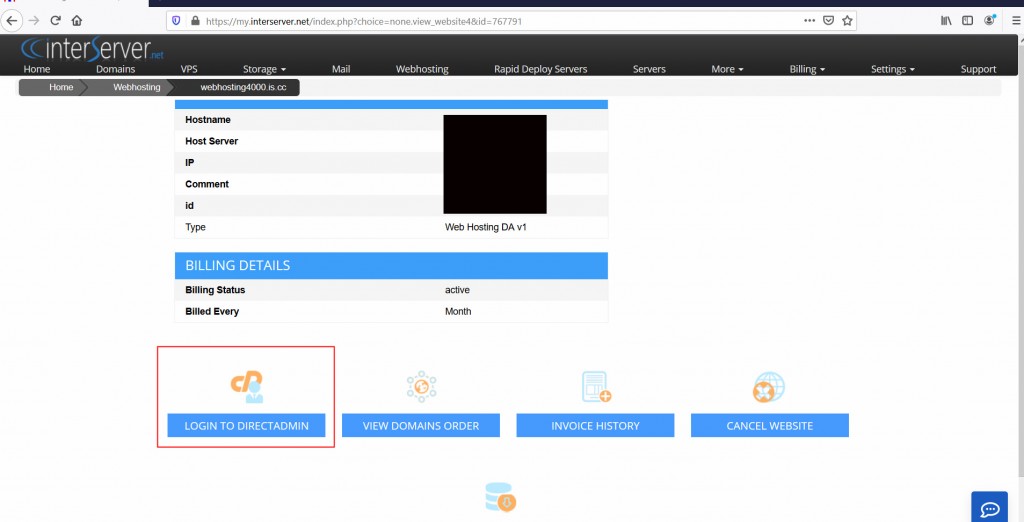Viewport: 1024px width, 522px height.
Task: Open the Home nav menu item
Action: pos(37,69)
